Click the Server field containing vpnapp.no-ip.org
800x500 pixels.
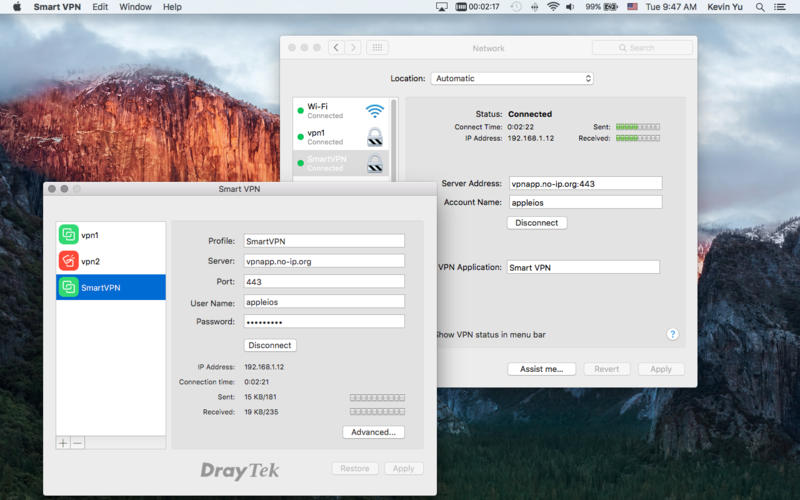coord(324,261)
